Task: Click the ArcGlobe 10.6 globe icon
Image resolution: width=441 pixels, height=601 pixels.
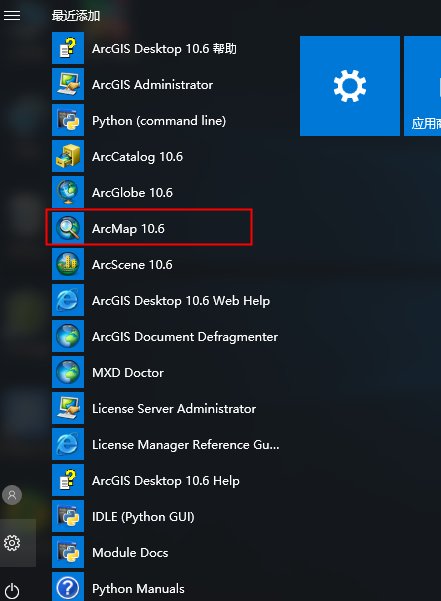Action: (68, 192)
